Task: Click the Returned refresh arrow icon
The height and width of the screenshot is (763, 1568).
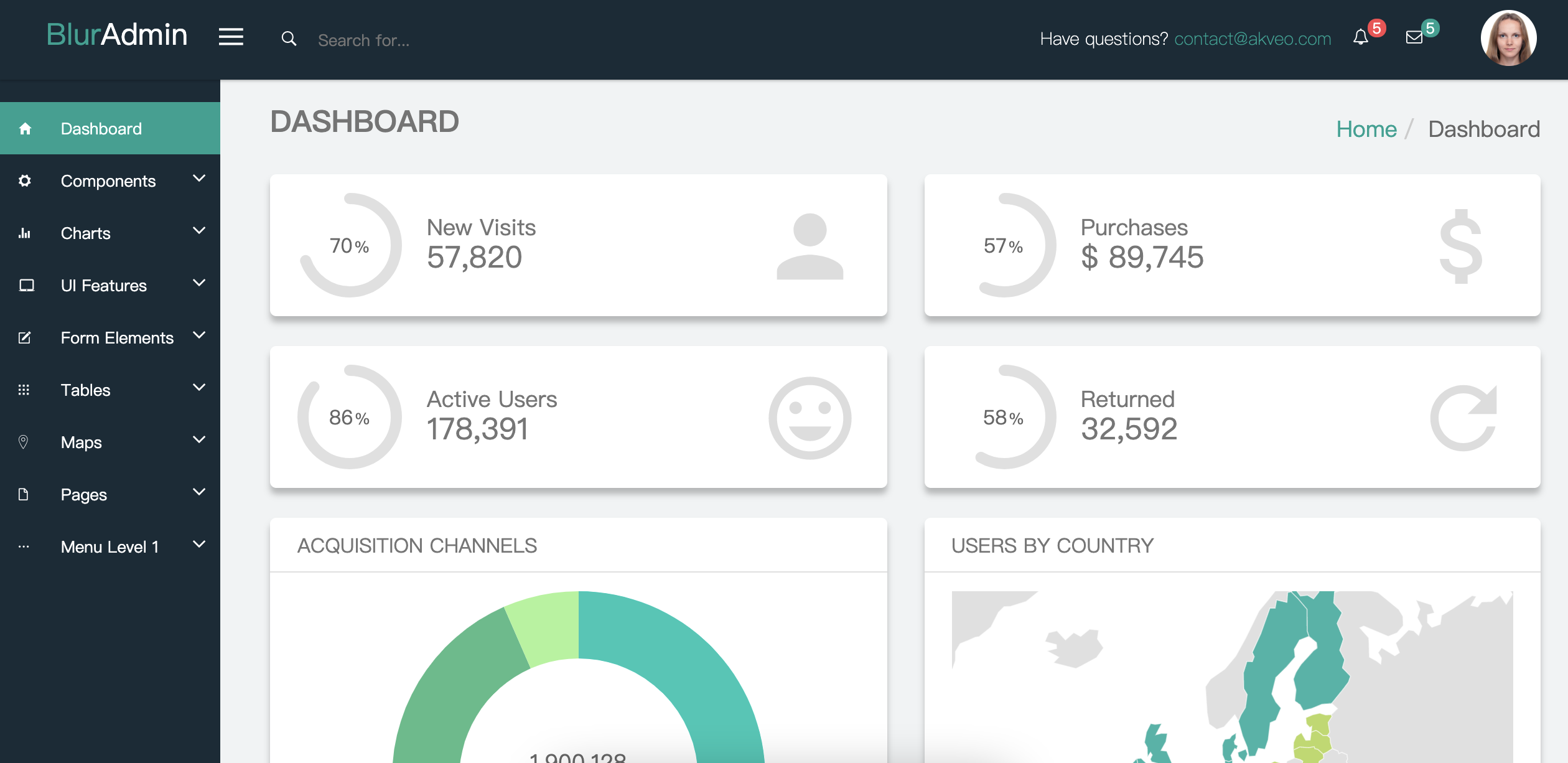Action: (1463, 417)
